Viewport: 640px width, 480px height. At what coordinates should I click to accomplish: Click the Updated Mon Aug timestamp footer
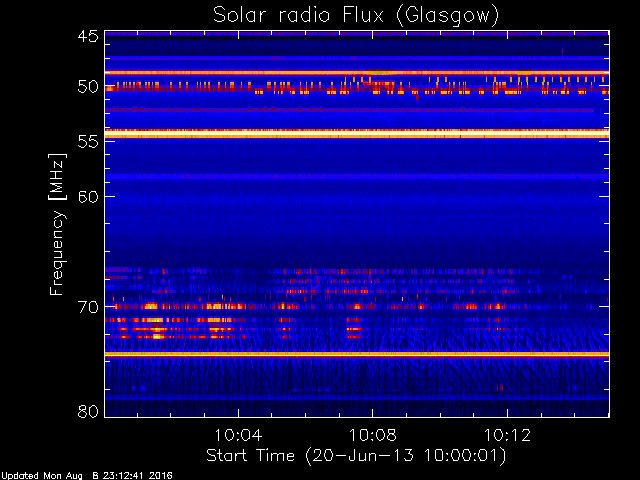[87, 476]
